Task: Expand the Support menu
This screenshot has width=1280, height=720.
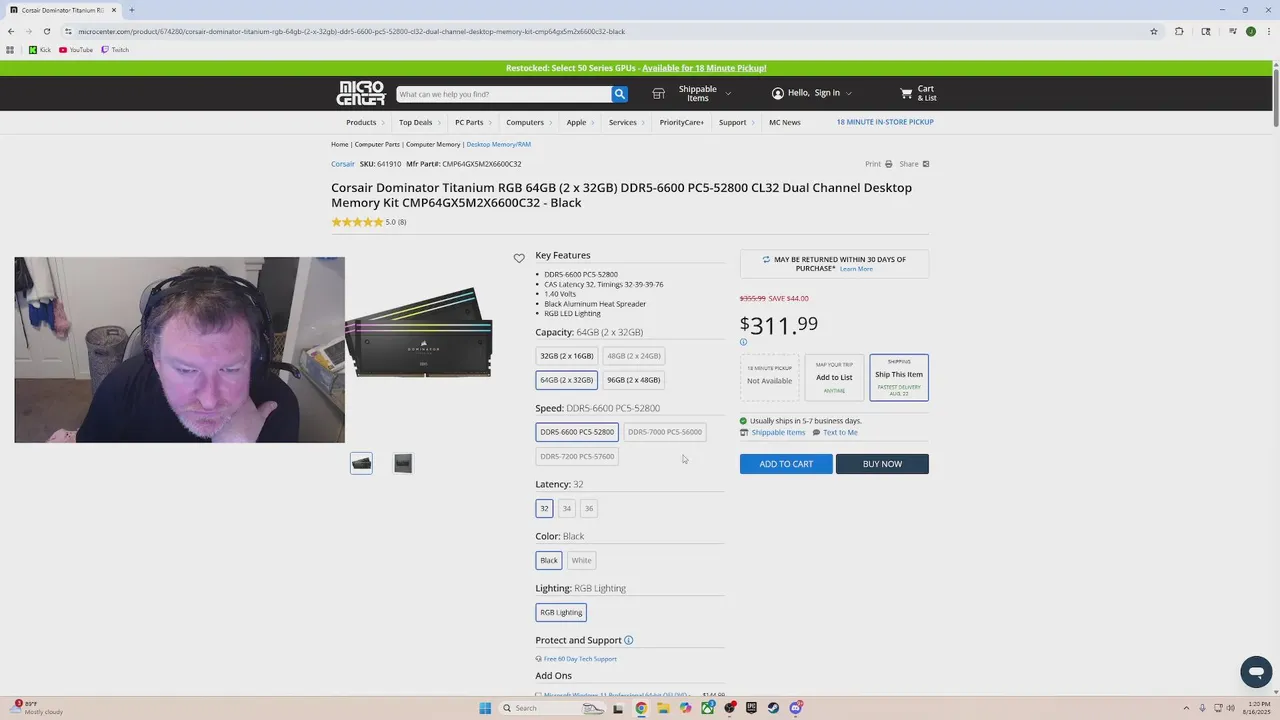Action: (737, 122)
